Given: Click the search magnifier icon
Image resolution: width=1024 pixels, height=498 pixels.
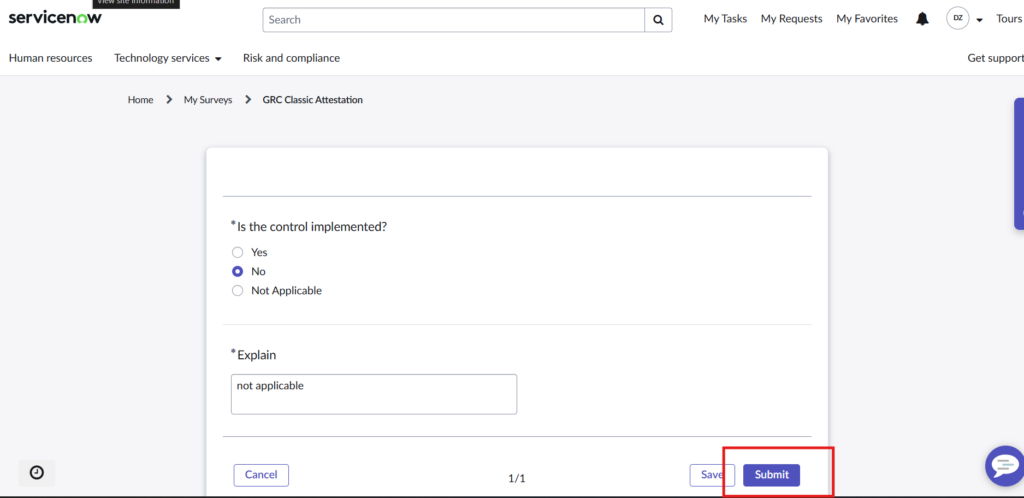Looking at the screenshot, I should click(x=658, y=20).
